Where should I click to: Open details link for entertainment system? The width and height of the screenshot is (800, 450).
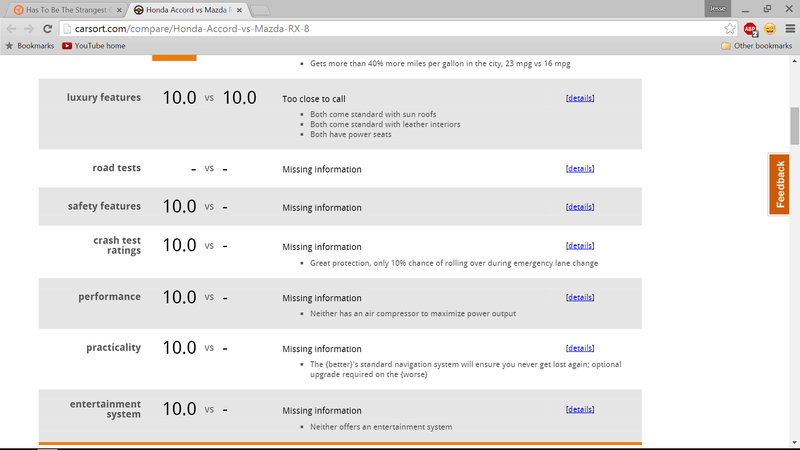click(580, 409)
